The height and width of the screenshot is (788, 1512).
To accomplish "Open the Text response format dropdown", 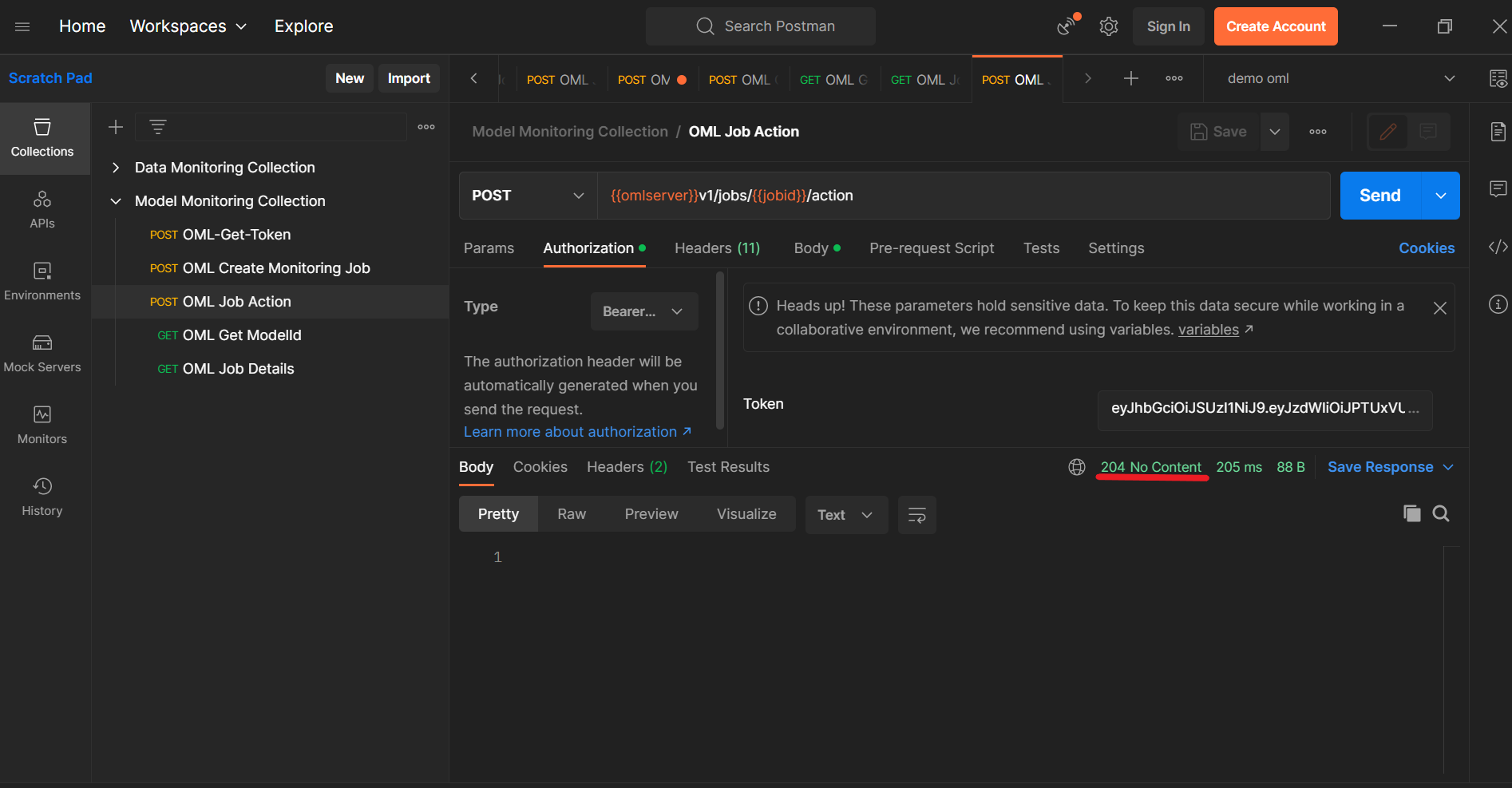I will (x=846, y=515).
